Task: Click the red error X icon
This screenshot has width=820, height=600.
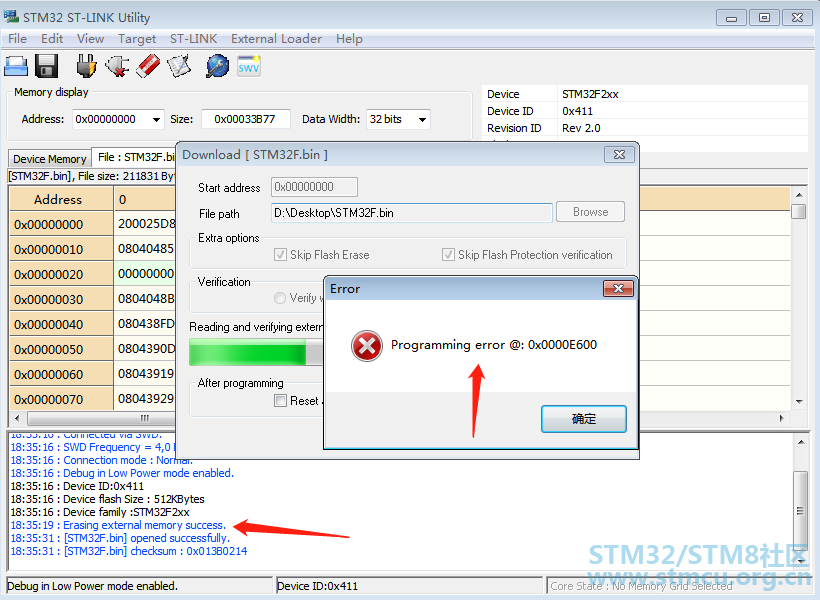Action: coord(367,346)
